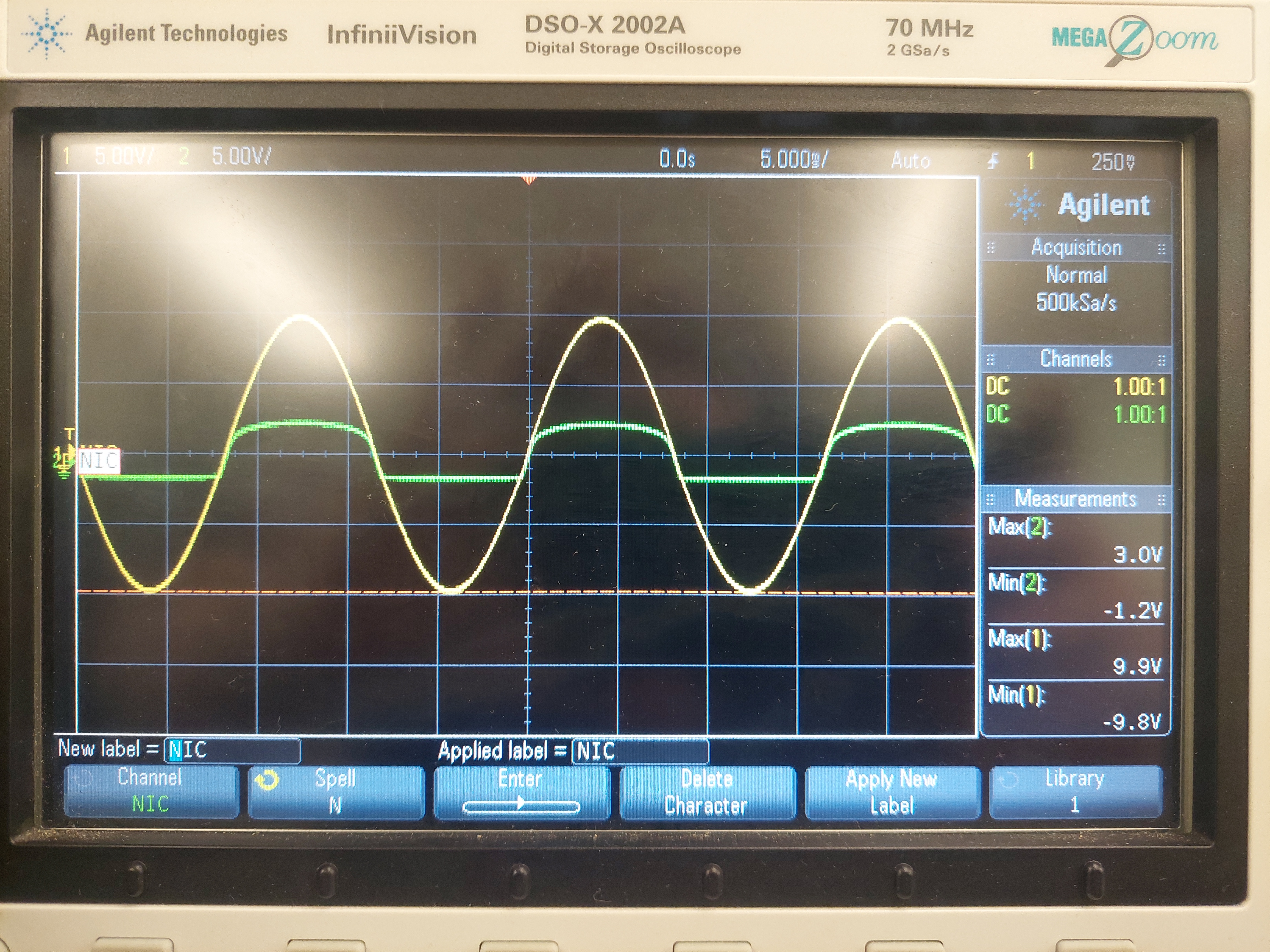1270x952 pixels.
Task: Click the Channels header left grip icon
Action: tap(990, 360)
